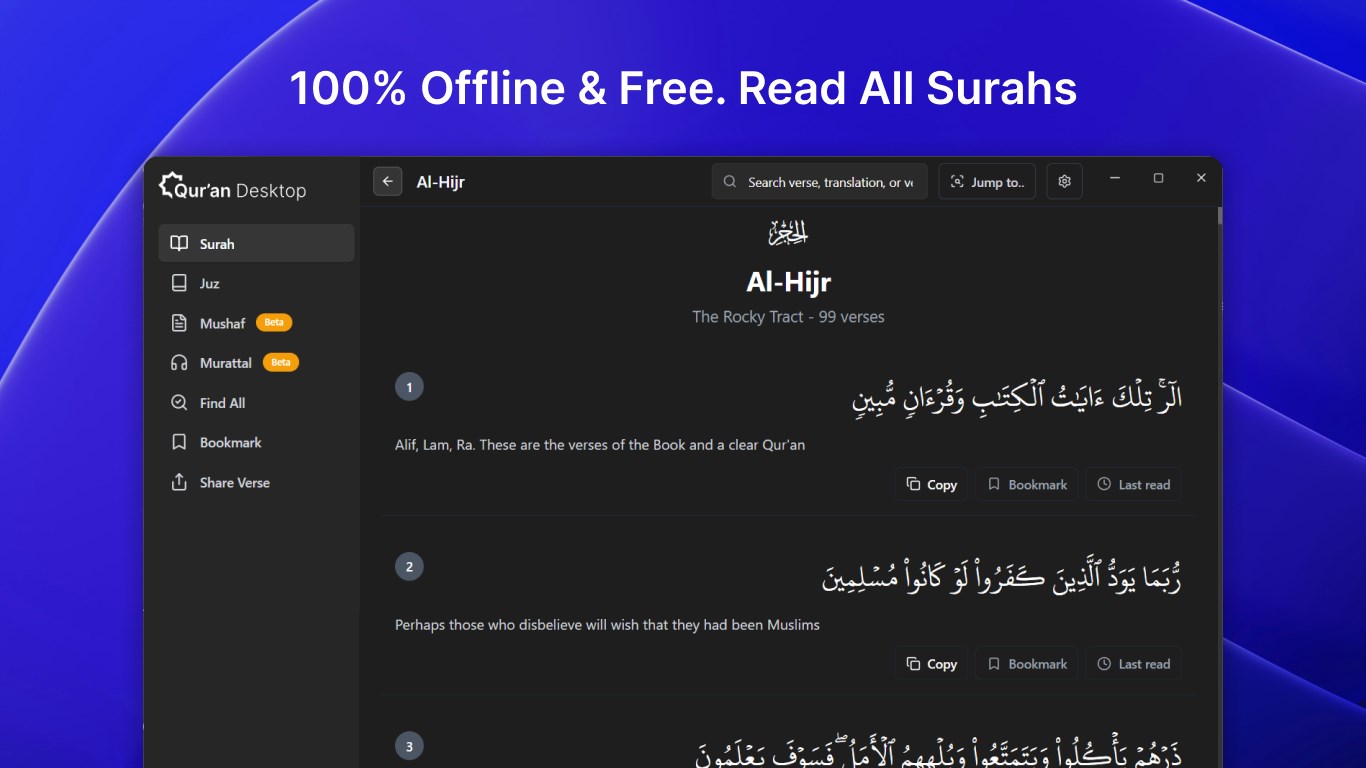Bookmark verse 2 of Al-Hijr

pos(1027,664)
